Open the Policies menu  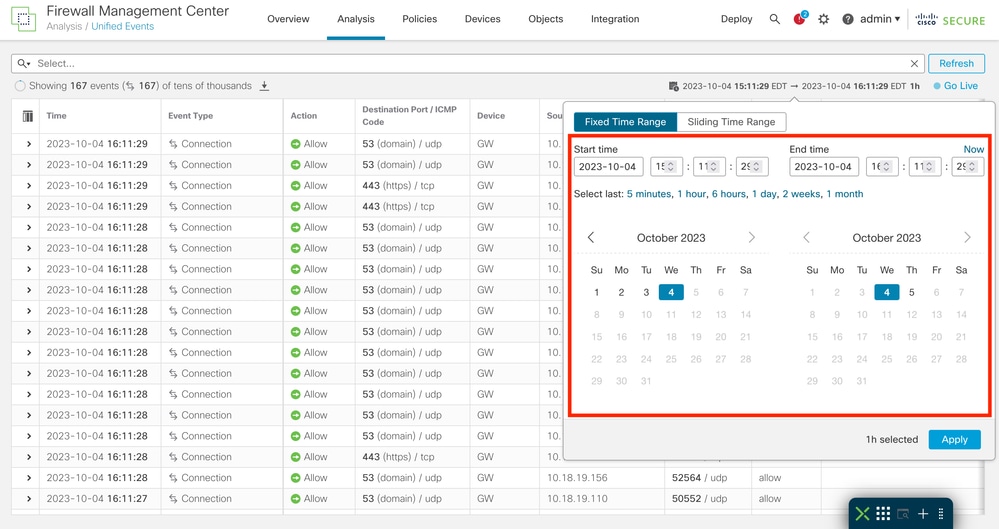tap(419, 19)
